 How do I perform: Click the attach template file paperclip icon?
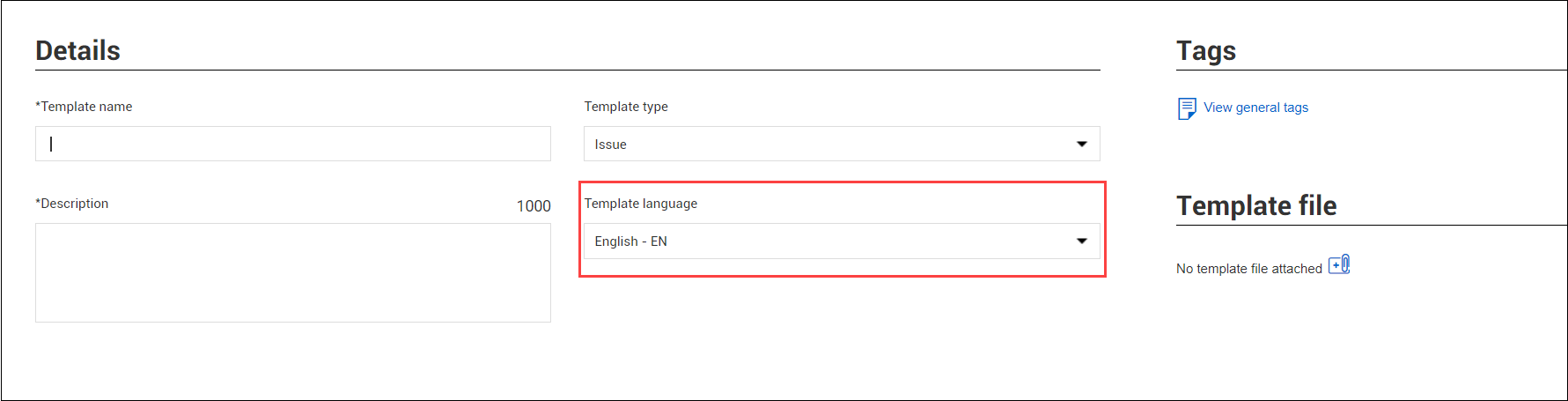point(1339,264)
